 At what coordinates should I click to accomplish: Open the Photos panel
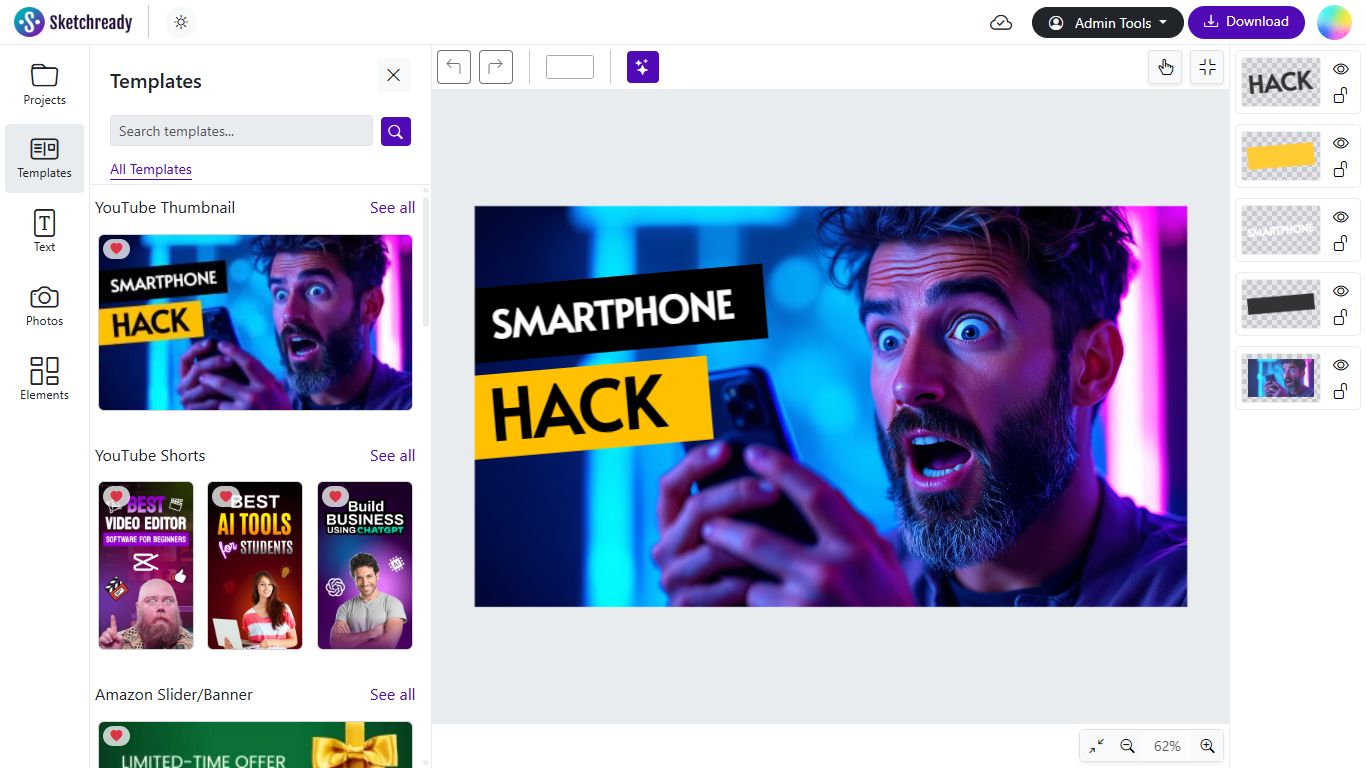[45, 306]
